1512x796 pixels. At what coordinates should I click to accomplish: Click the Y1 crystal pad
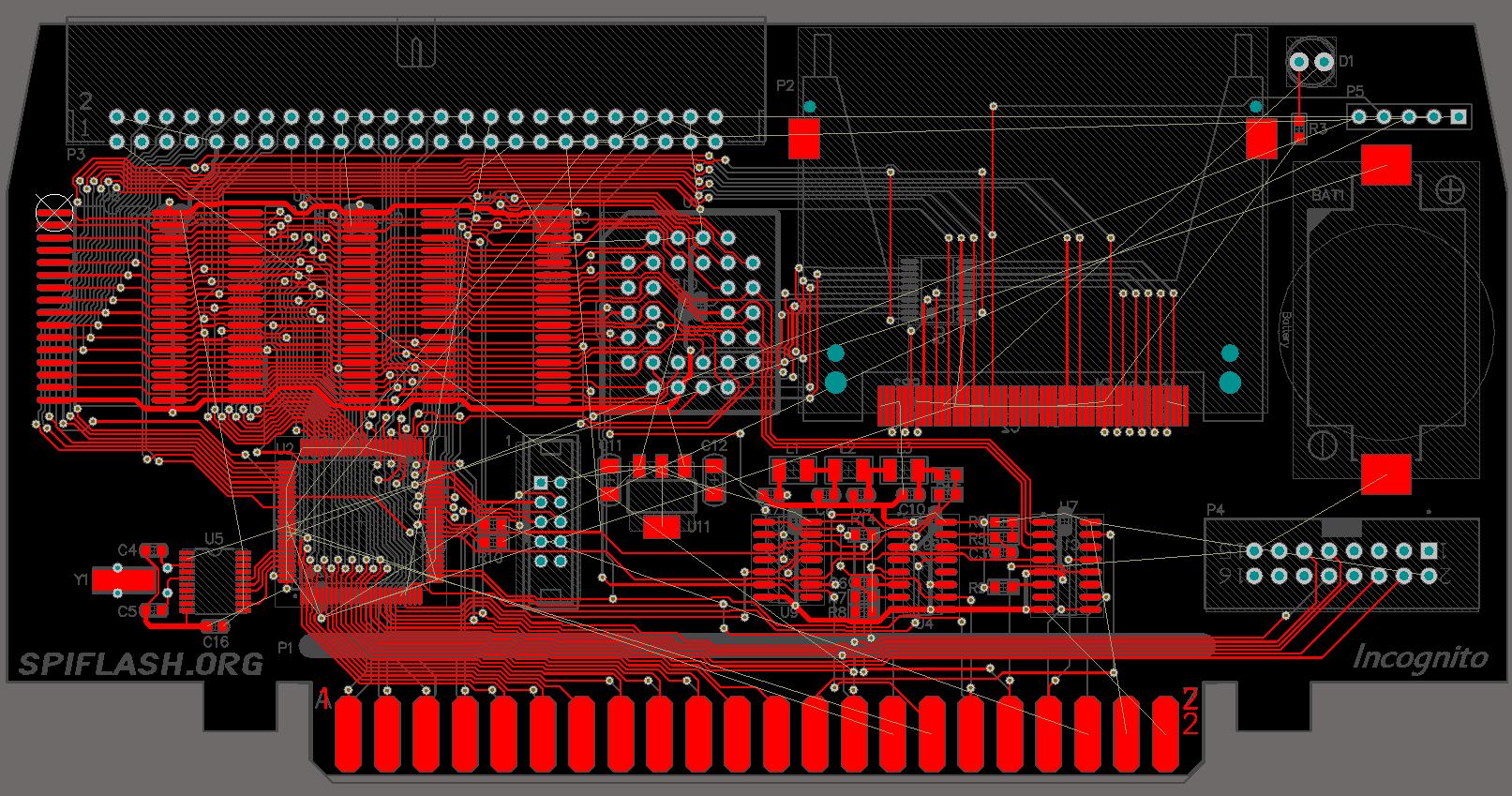click(x=123, y=579)
